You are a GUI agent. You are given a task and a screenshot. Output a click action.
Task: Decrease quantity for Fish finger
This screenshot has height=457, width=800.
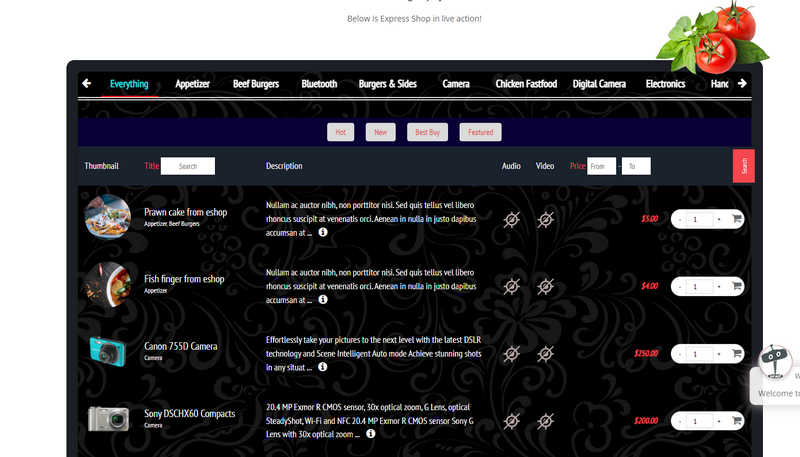coord(680,287)
